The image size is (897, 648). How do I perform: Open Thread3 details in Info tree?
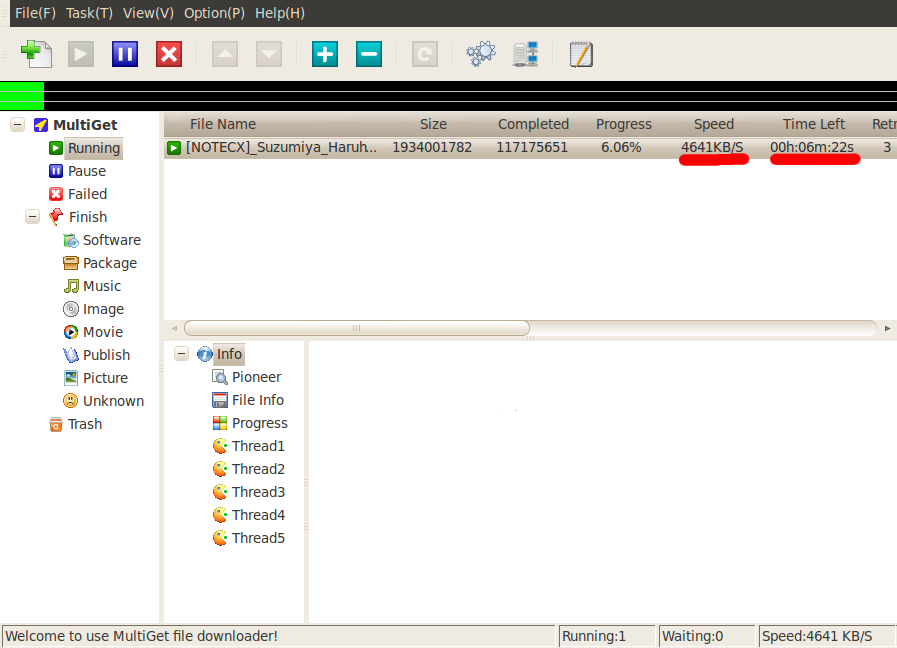point(258,492)
